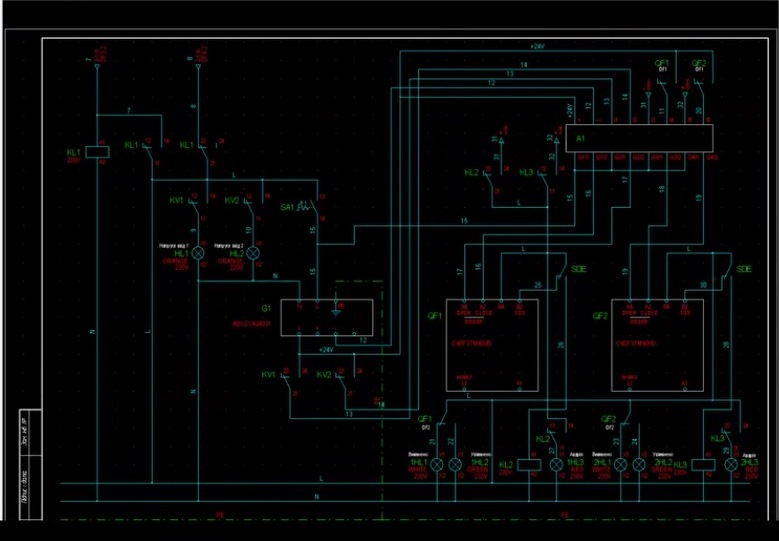Select the QF1 motor drive block
The image size is (779, 541).
click(x=492, y=345)
